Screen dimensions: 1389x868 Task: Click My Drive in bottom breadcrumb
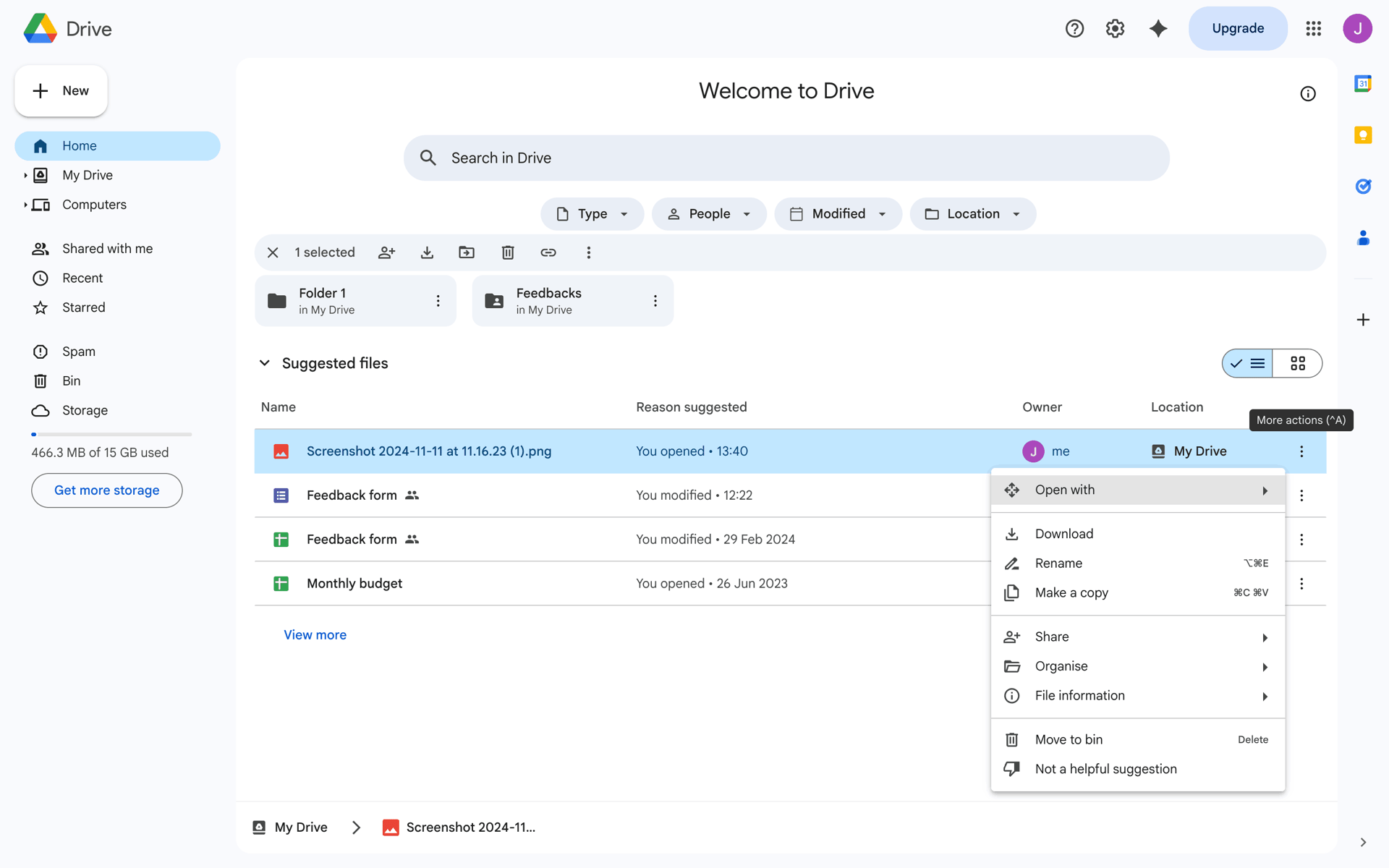(290, 827)
